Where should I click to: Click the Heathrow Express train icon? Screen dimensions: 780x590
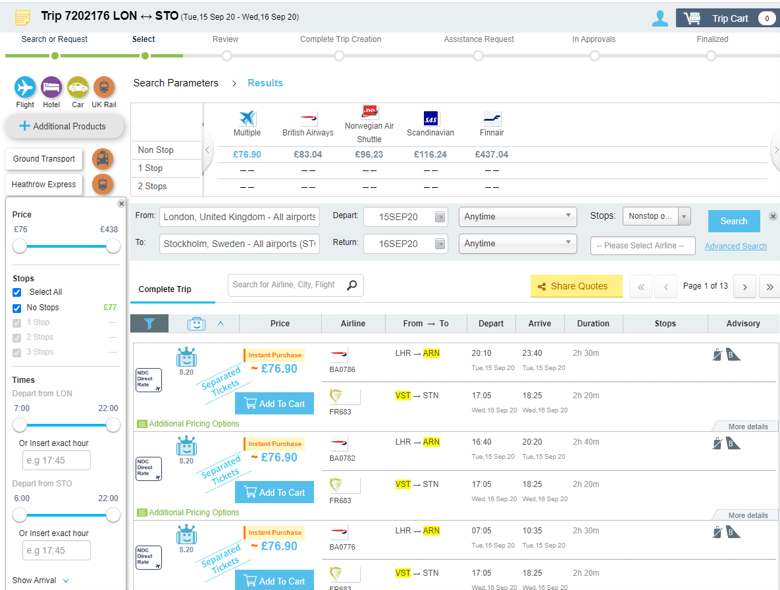[x=102, y=184]
